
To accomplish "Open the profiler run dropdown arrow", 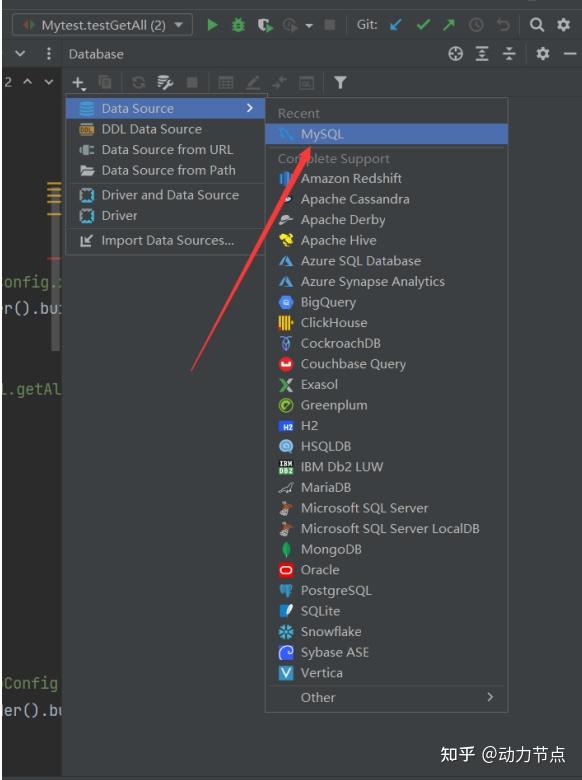I will coord(309,25).
